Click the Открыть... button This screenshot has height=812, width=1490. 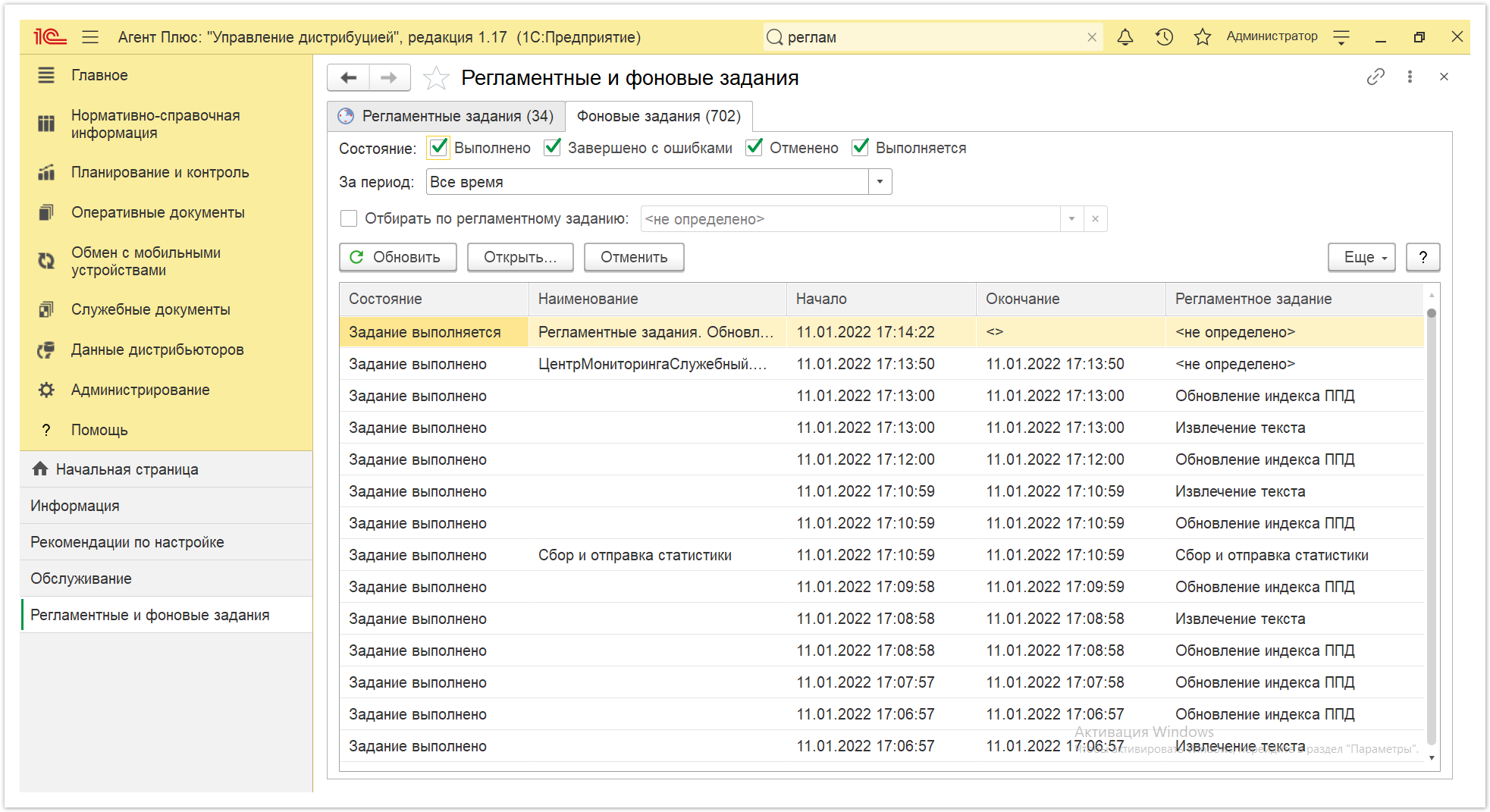pos(520,257)
